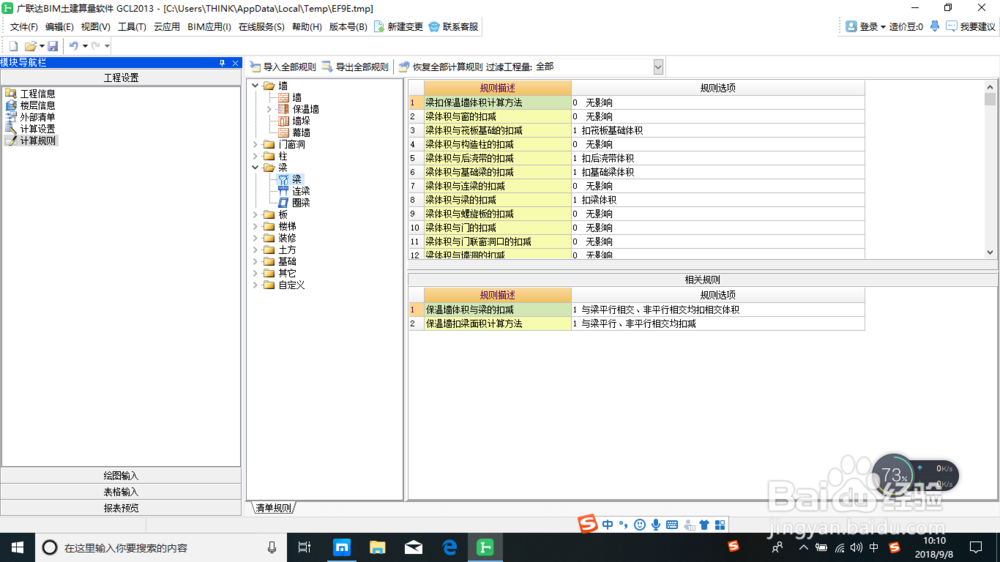Select 梁 leaf item under 梁 folder

click(297, 180)
